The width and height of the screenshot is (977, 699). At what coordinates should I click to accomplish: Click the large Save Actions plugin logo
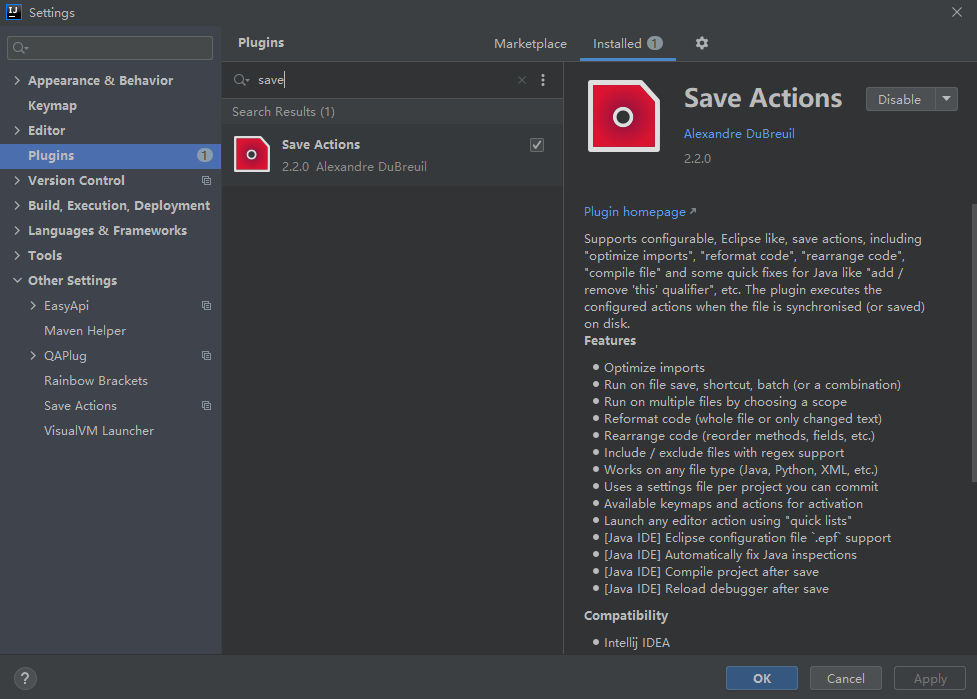coord(623,116)
